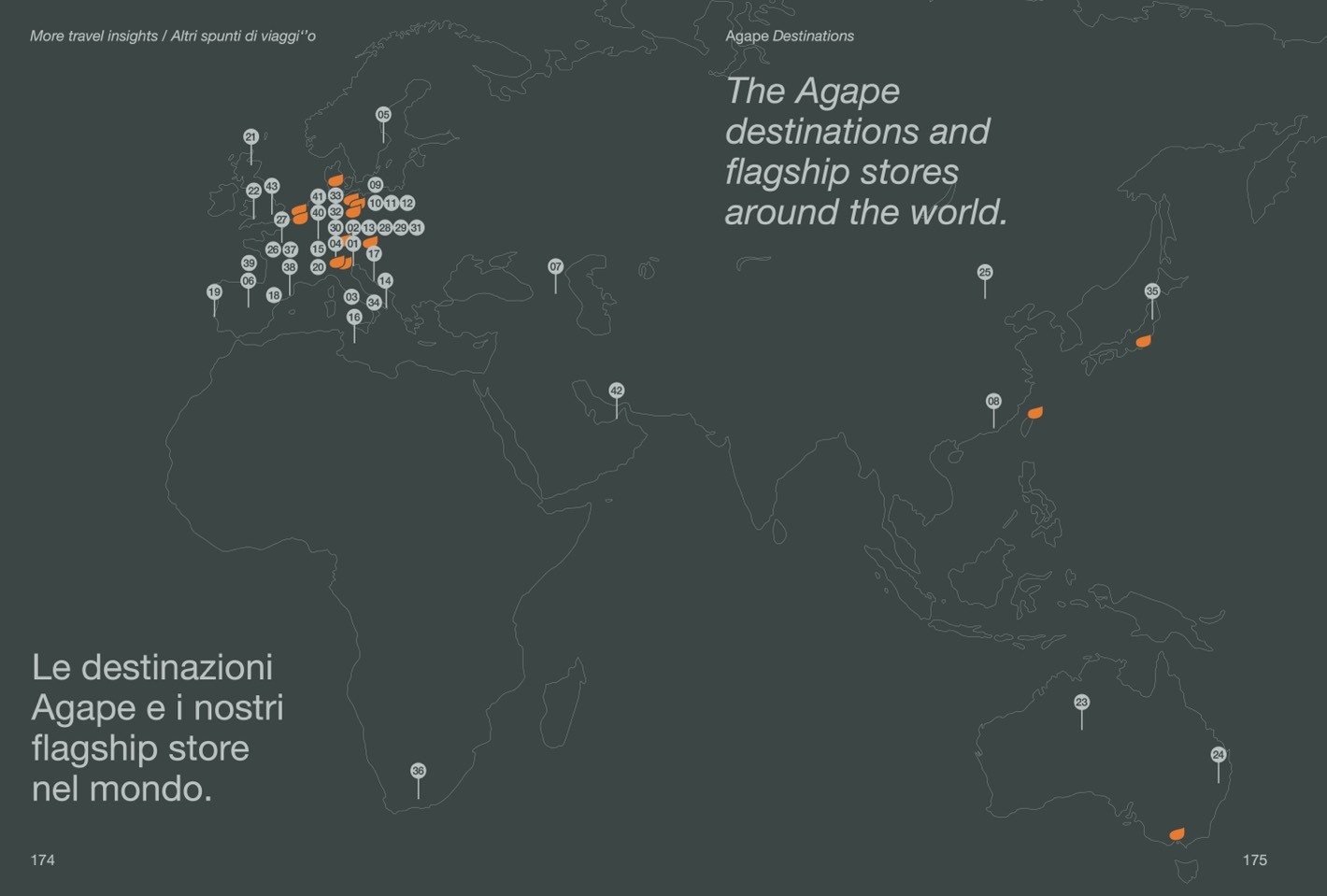Click the "Agape Destinations" header text
Image resolution: width=1327 pixels, height=896 pixels.
coord(789,36)
